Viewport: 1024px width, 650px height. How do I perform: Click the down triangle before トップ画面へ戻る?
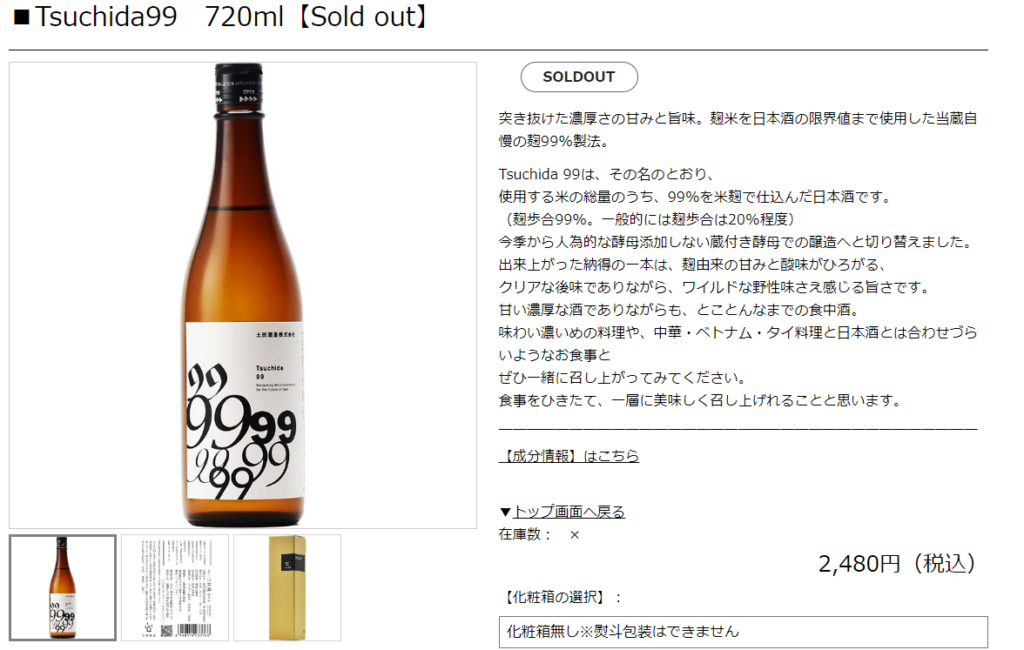coord(505,512)
